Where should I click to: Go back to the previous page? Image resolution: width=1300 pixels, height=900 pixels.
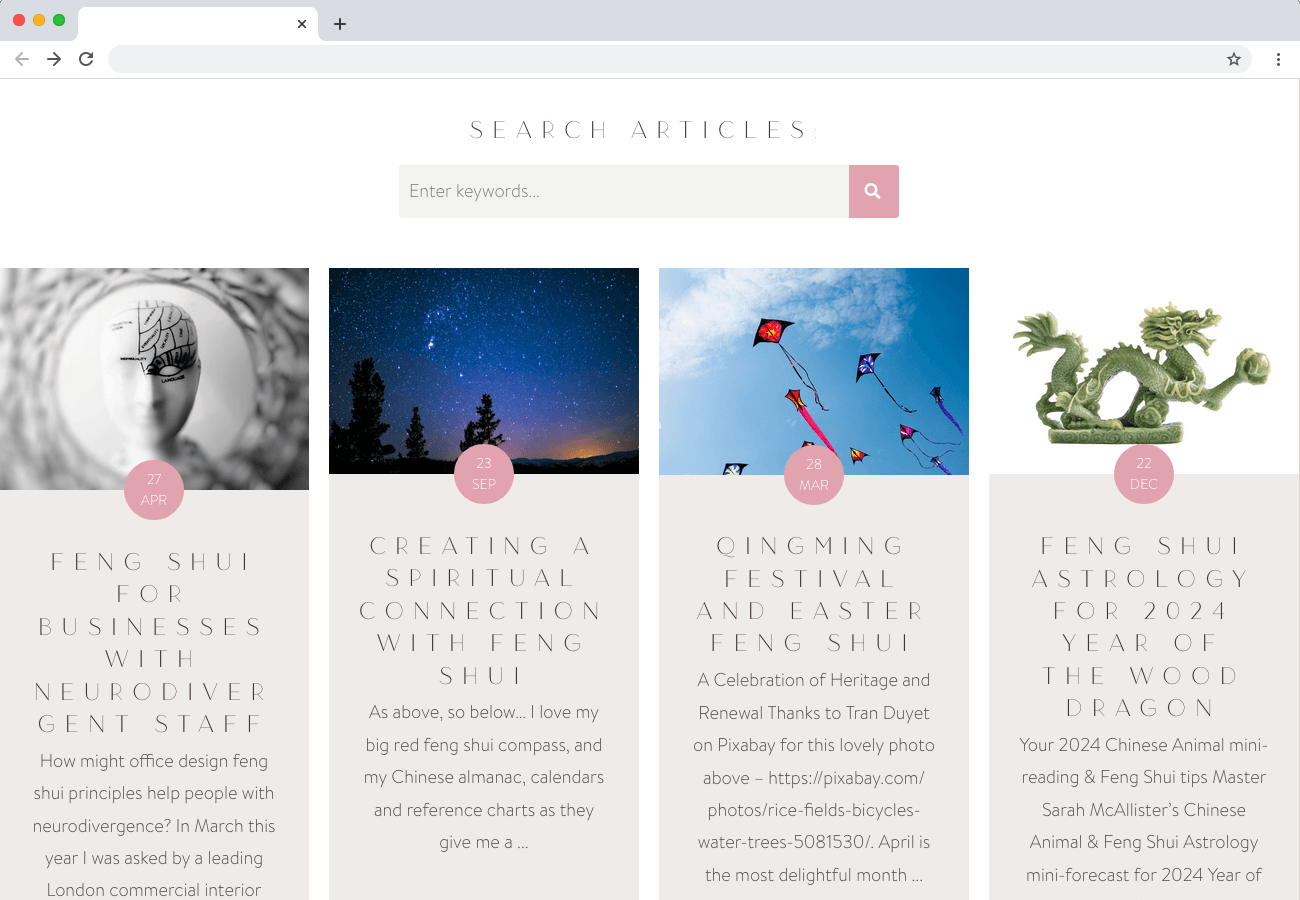click(x=22, y=59)
